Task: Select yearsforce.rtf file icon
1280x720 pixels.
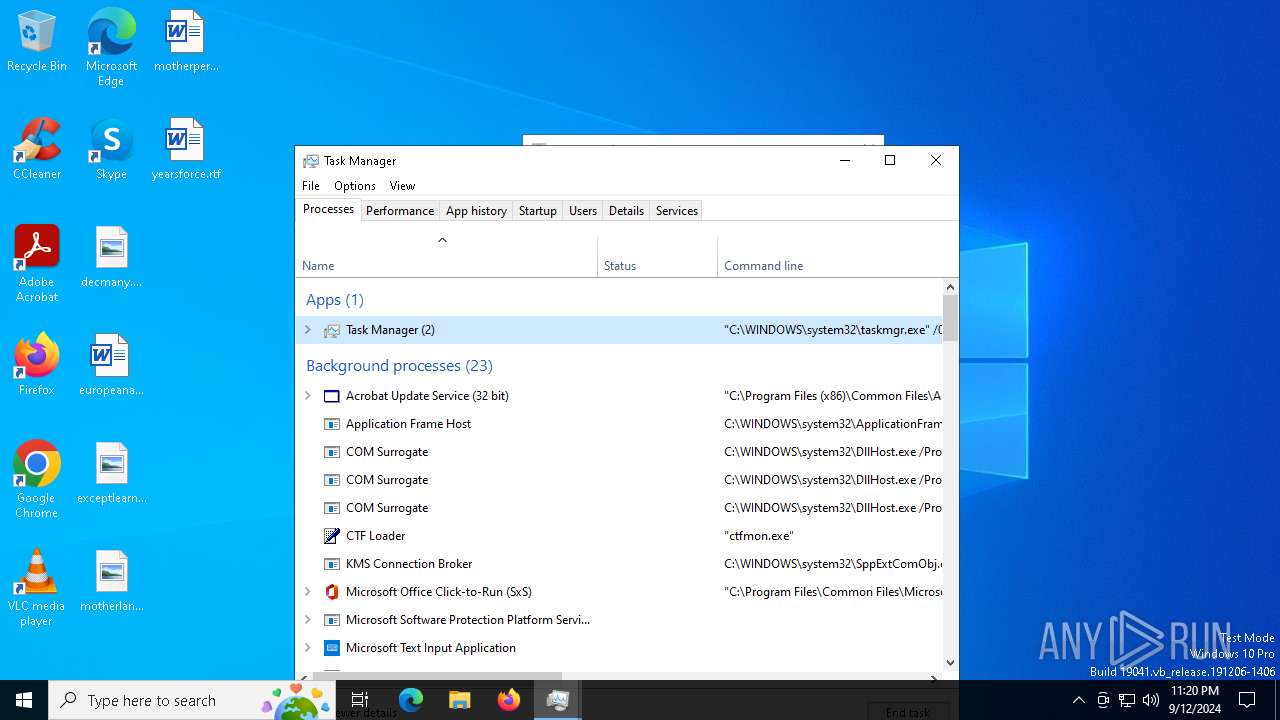Action: (186, 149)
